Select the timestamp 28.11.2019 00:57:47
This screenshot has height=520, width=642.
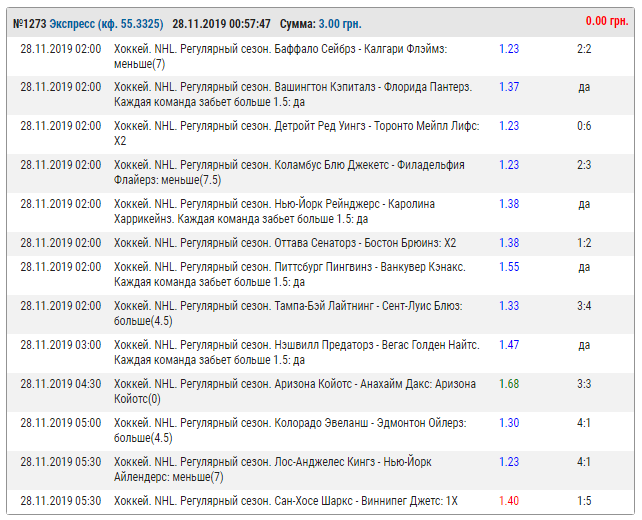point(222,24)
